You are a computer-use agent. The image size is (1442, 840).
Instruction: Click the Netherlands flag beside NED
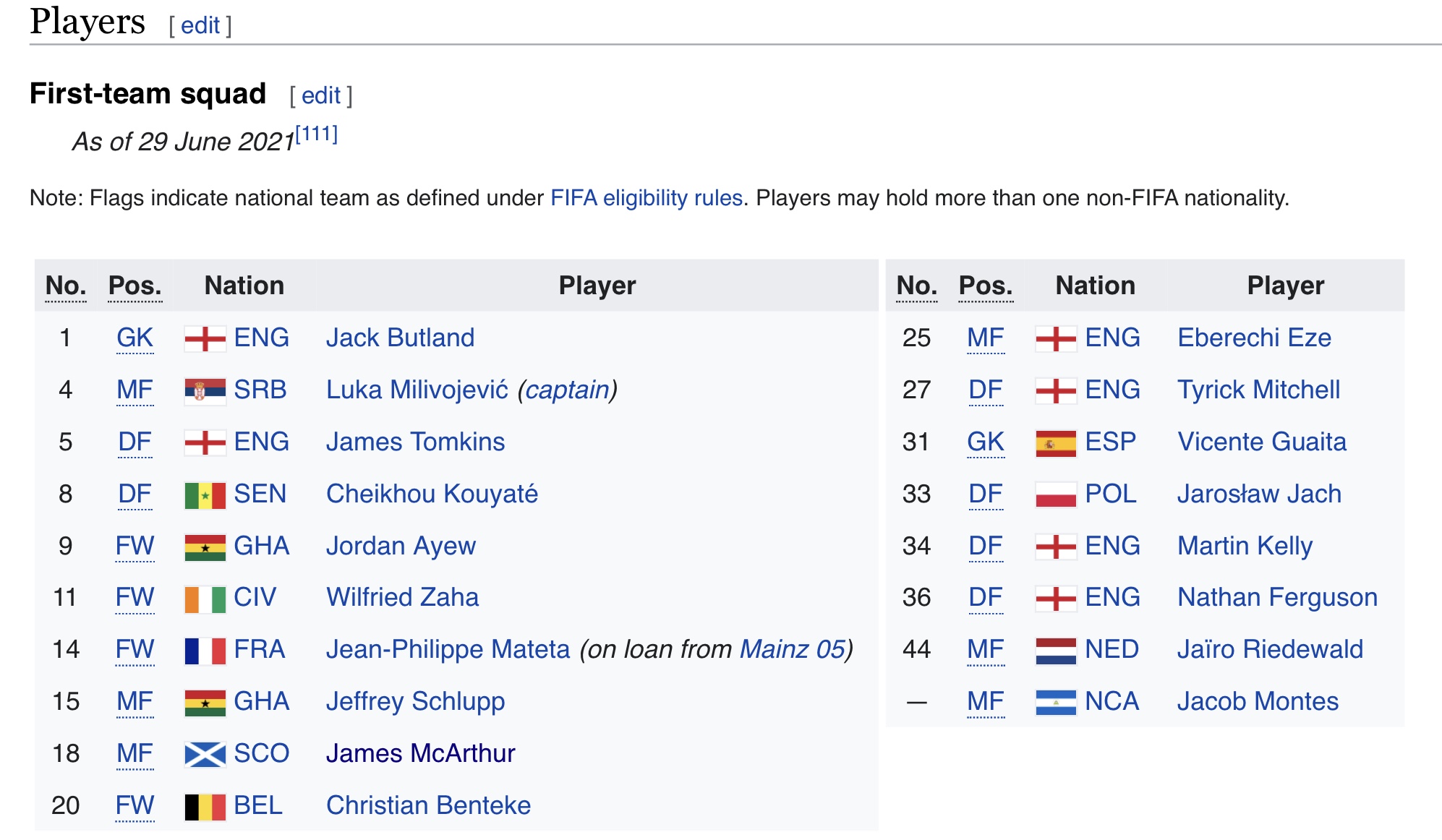1057,651
